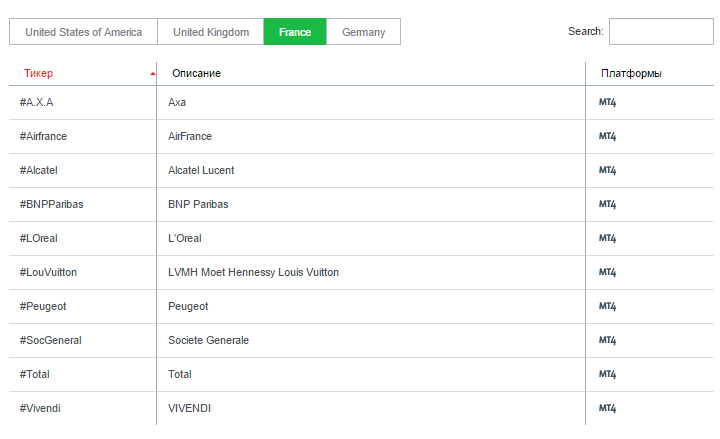The height and width of the screenshot is (439, 720).
Task: Sort by Тикер column header
Action: 39,73
